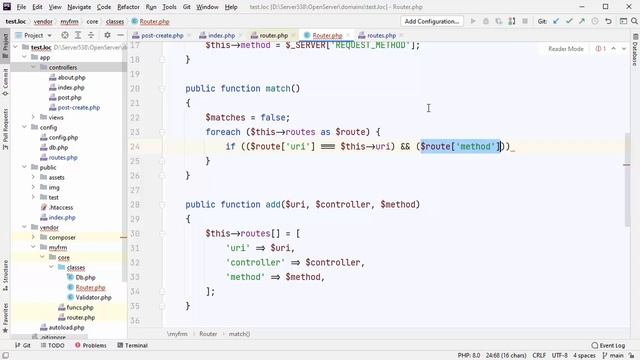Image resolution: width=640 pixels, height=360 pixels.
Task: Open the Refactor menu
Action: click(x=128, y=7)
